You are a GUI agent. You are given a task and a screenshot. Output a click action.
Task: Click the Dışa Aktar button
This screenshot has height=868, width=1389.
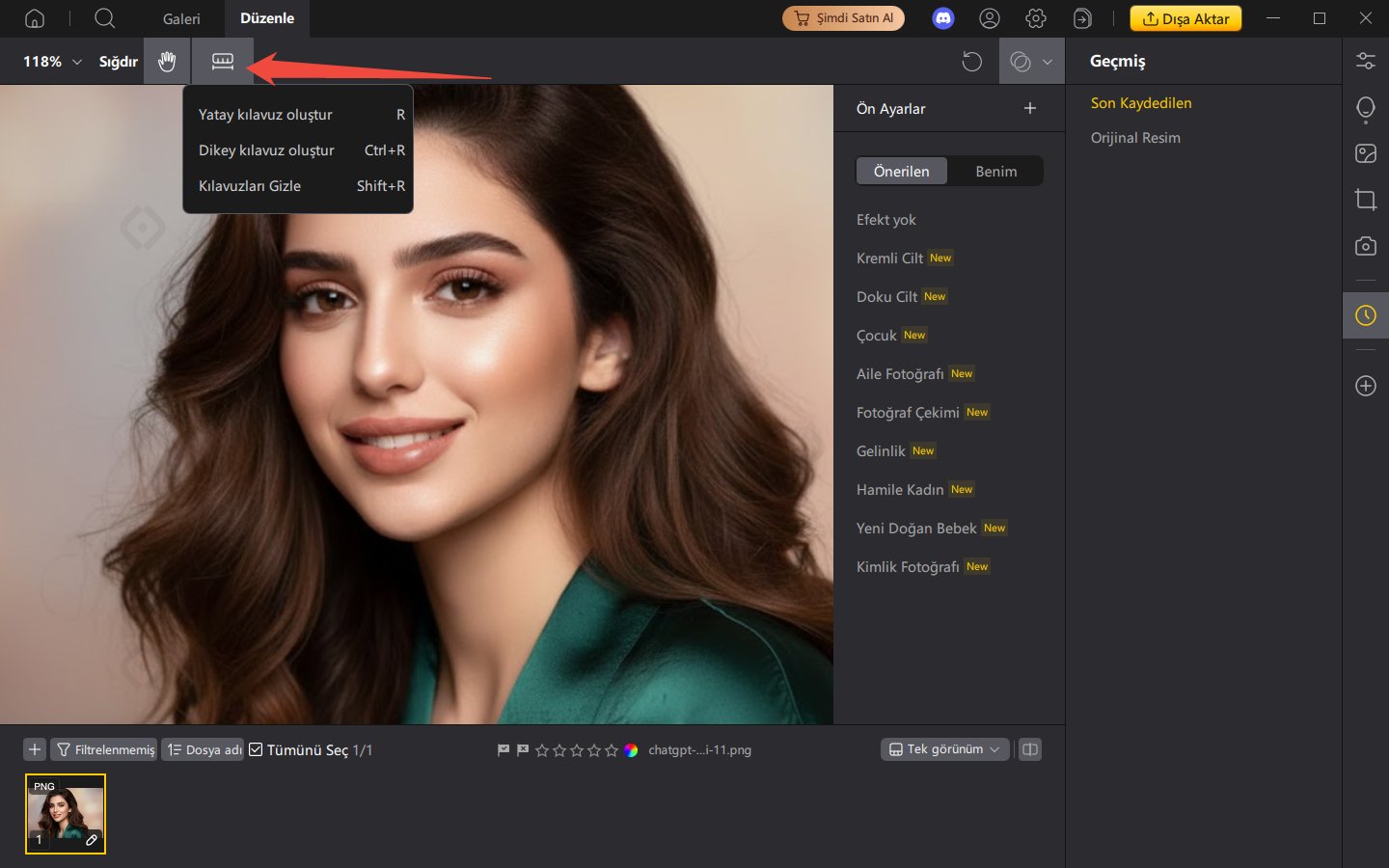click(x=1185, y=18)
